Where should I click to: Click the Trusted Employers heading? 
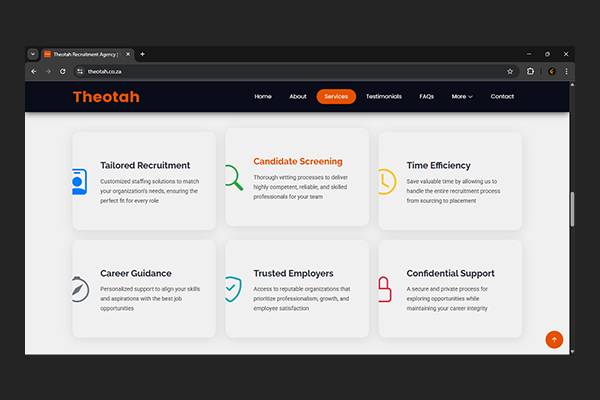click(293, 273)
